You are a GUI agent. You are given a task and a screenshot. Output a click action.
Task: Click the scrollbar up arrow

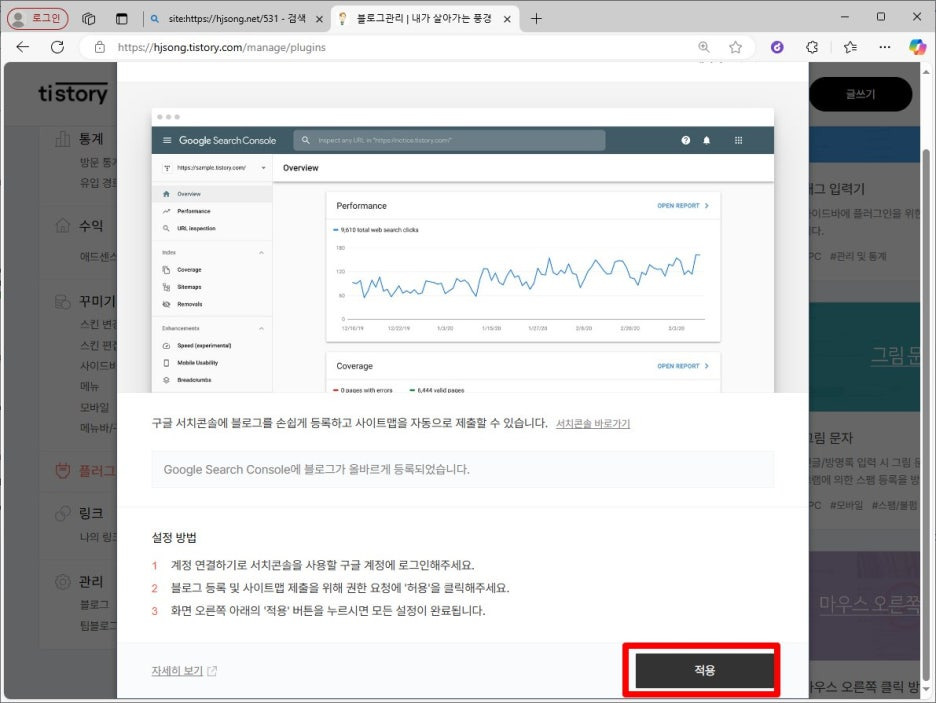(x=926, y=70)
